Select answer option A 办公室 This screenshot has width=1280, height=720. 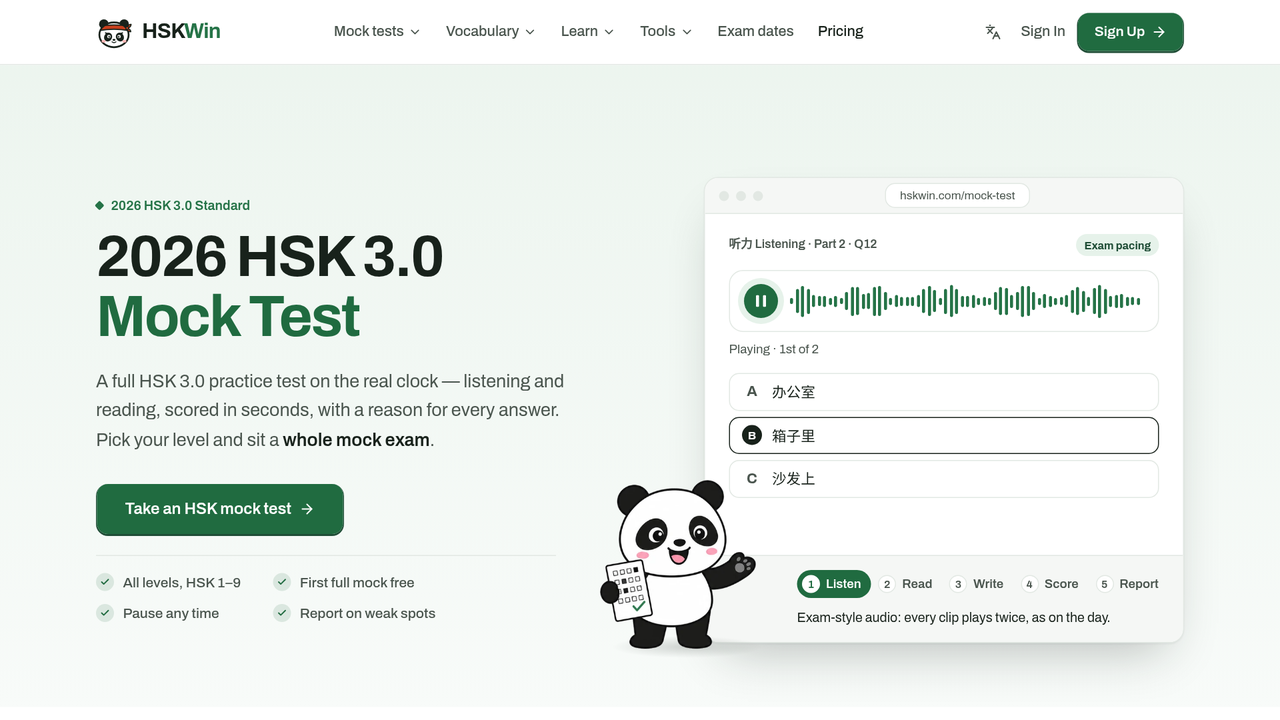coord(944,392)
